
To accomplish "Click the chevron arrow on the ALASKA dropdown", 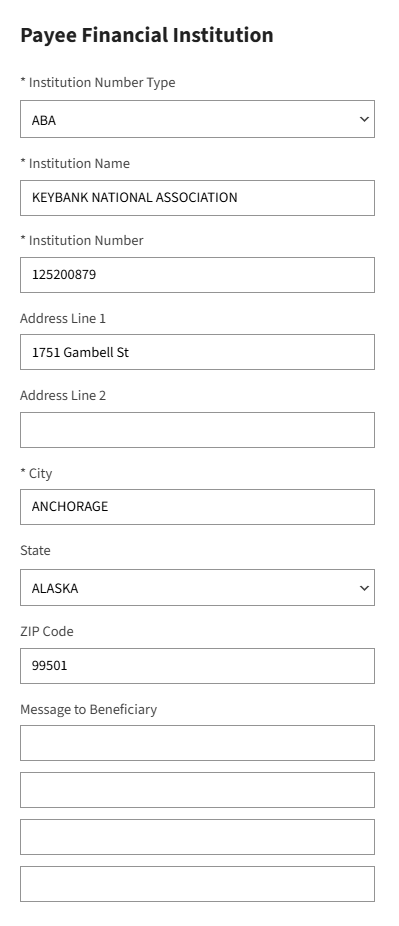I will pyautogui.click(x=364, y=588).
